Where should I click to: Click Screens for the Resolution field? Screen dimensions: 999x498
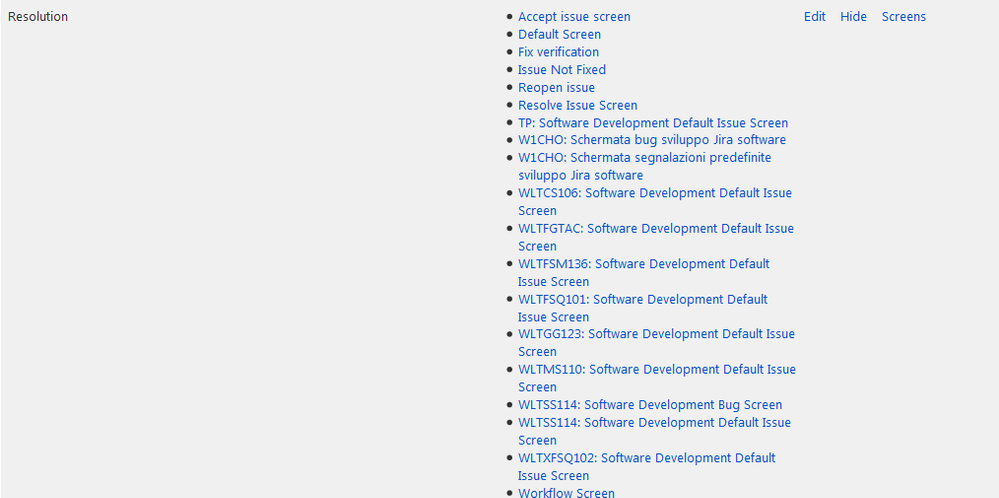tap(903, 17)
